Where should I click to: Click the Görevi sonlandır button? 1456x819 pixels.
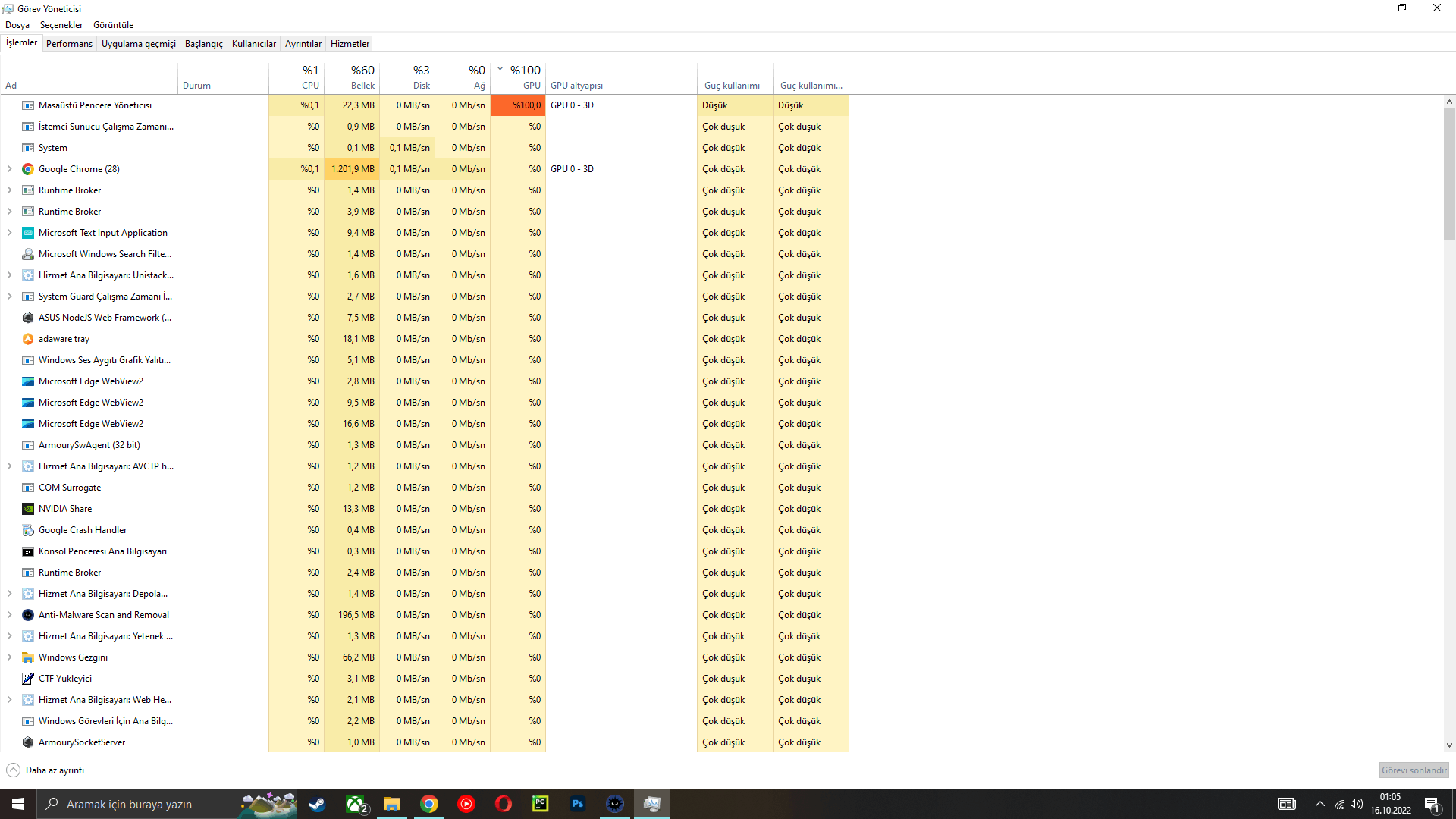[x=1414, y=770]
